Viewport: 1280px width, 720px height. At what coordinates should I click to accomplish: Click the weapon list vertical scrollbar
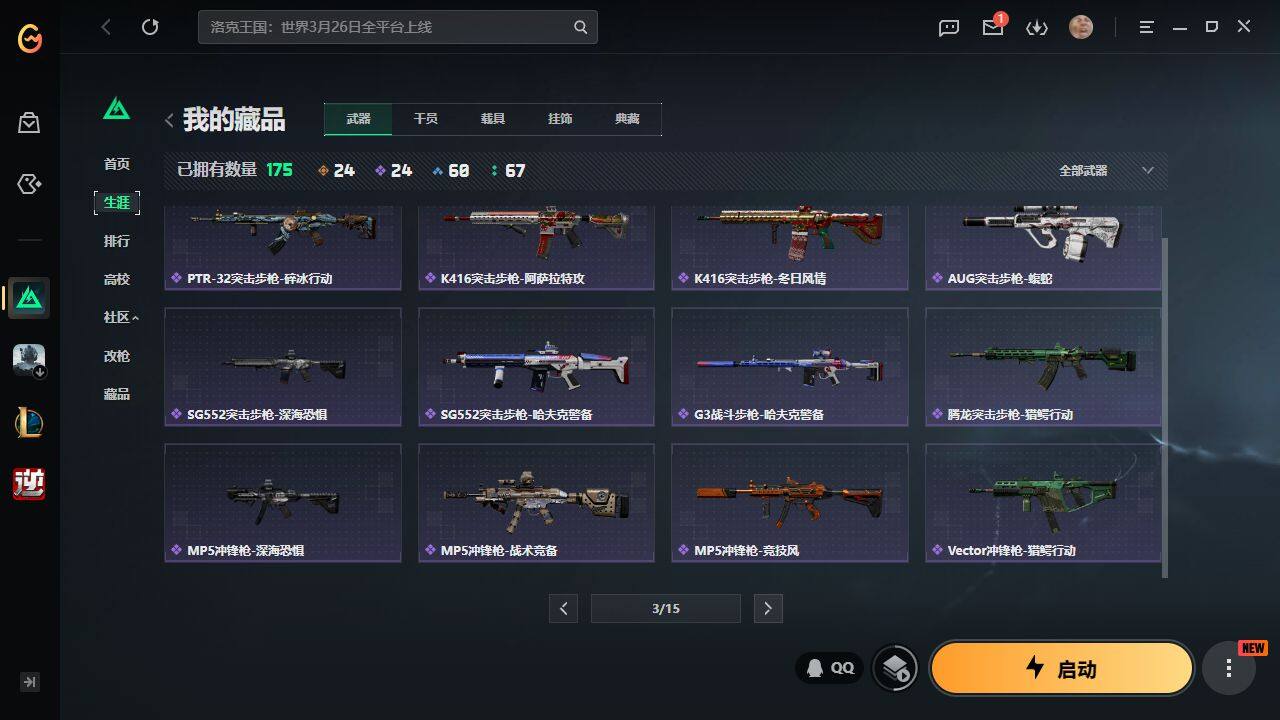pos(1165,407)
